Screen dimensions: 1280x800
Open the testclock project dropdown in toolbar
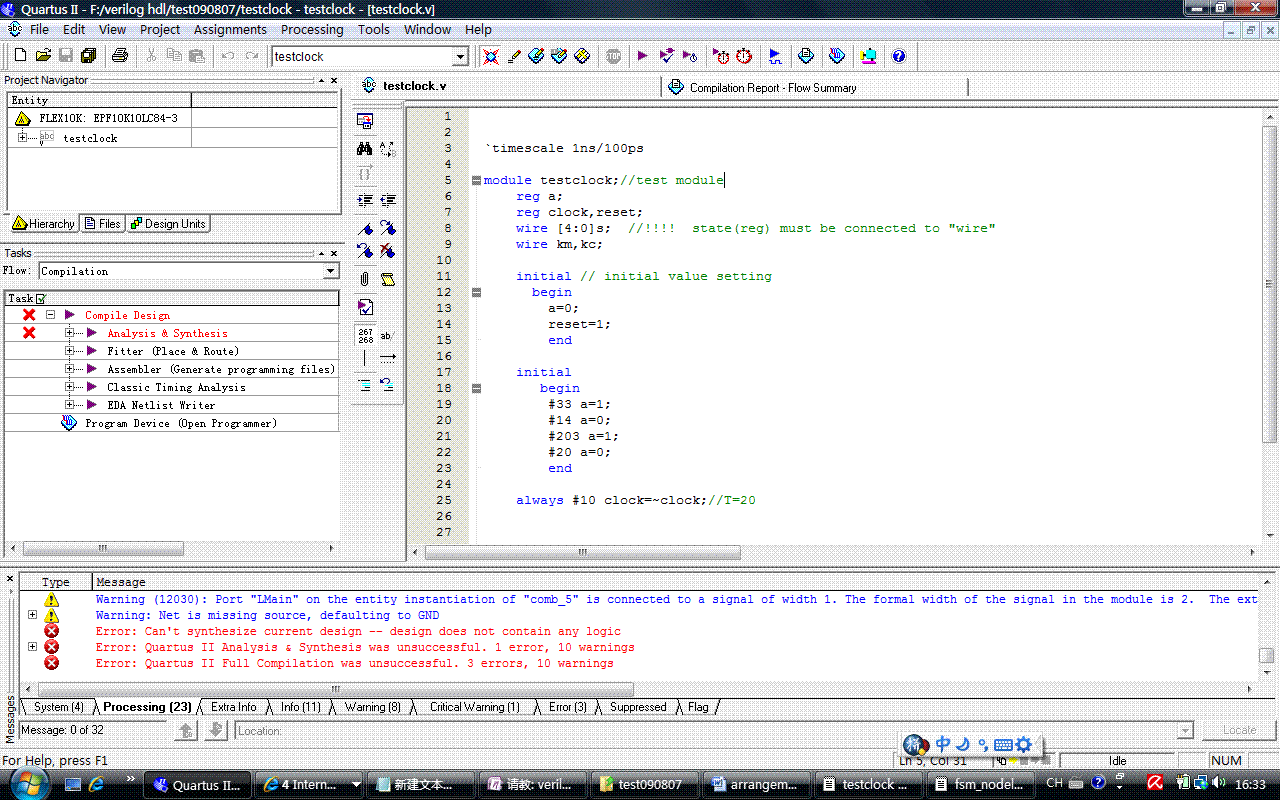(x=461, y=57)
